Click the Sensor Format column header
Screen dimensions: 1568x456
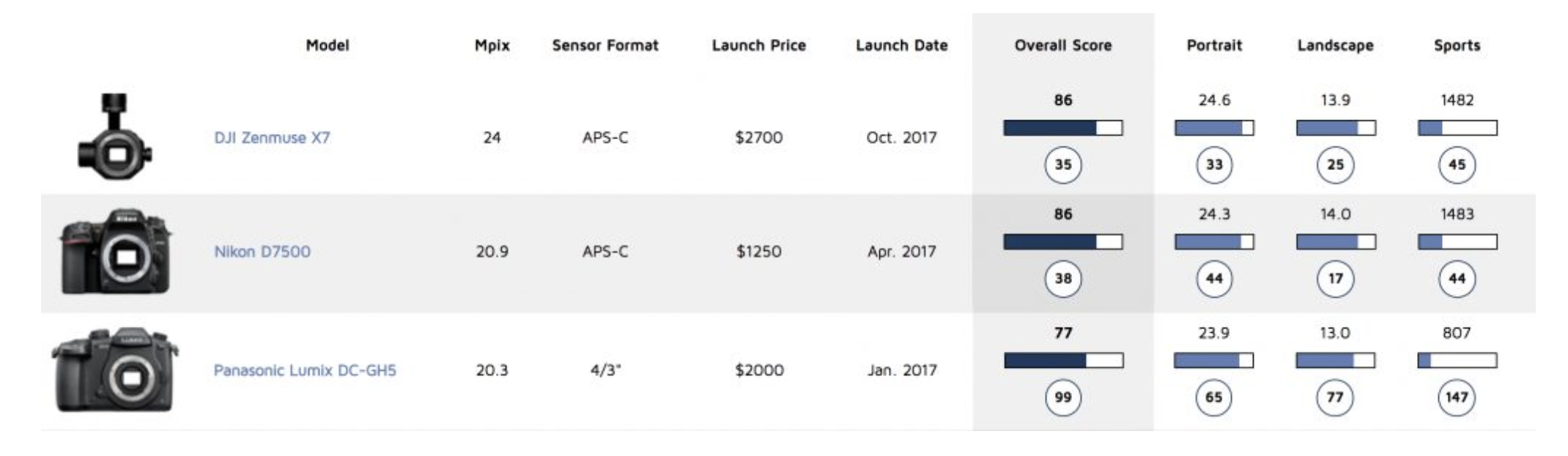605,45
